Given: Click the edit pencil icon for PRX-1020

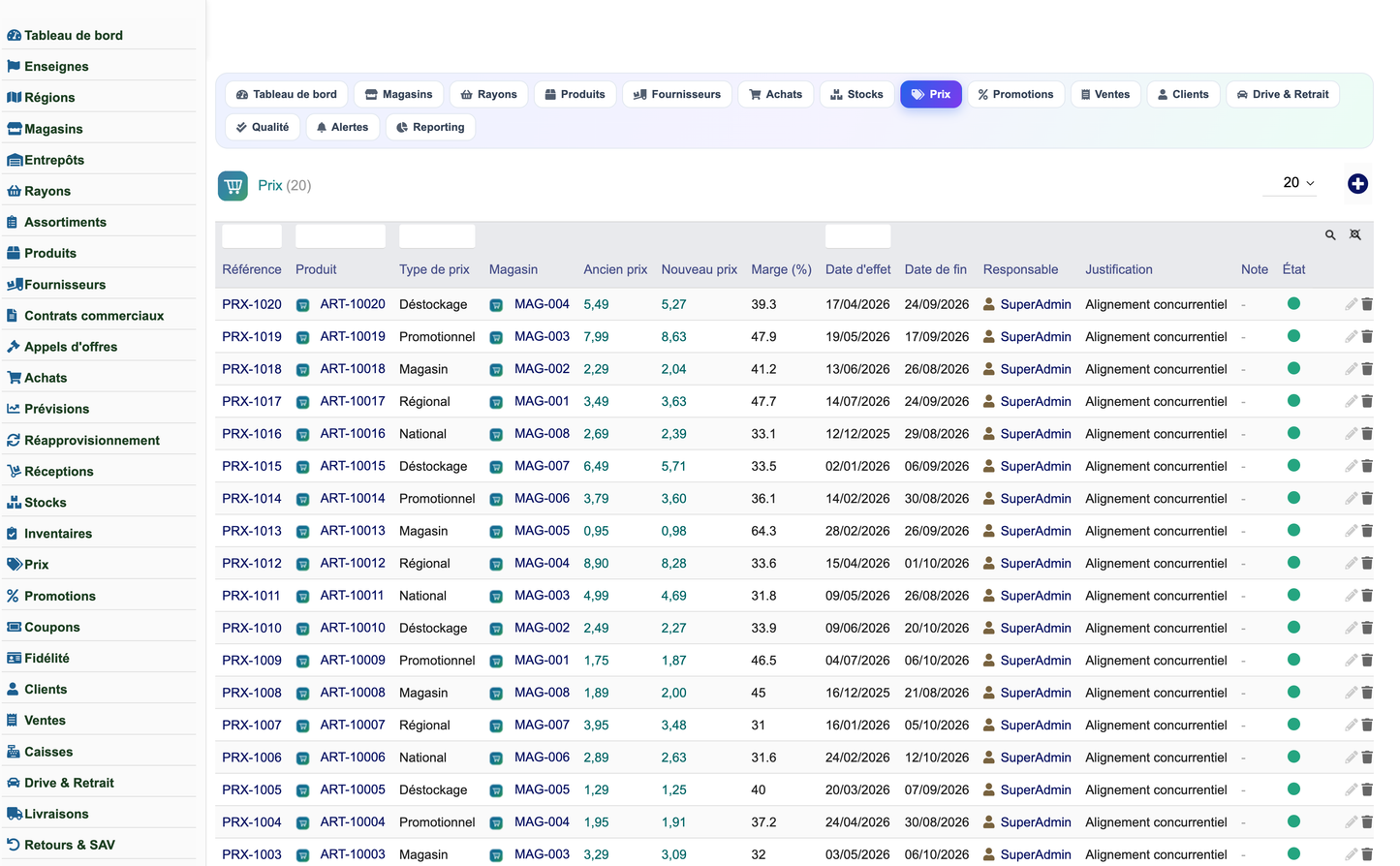Looking at the screenshot, I should 1351,304.
